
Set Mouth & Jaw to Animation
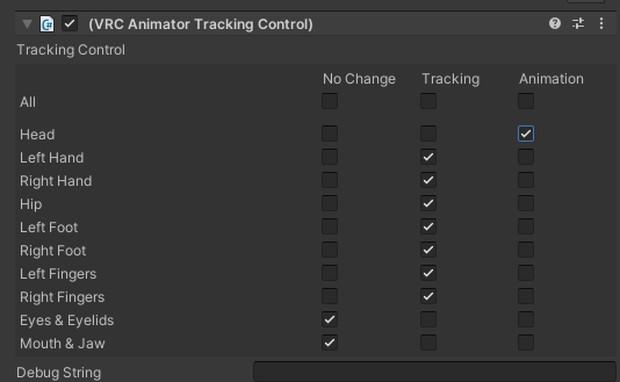526,342
